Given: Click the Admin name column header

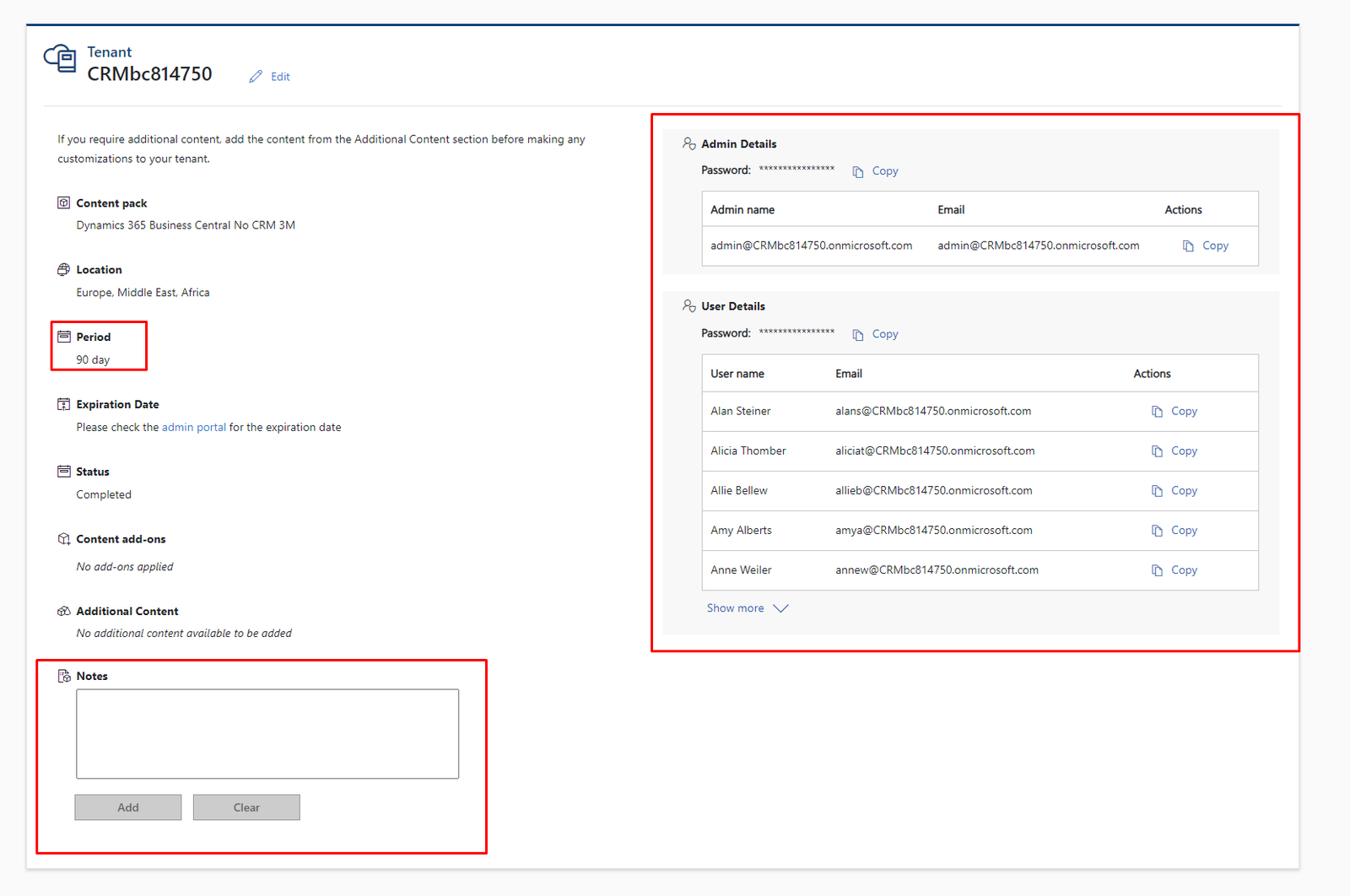Looking at the screenshot, I should coord(742,209).
